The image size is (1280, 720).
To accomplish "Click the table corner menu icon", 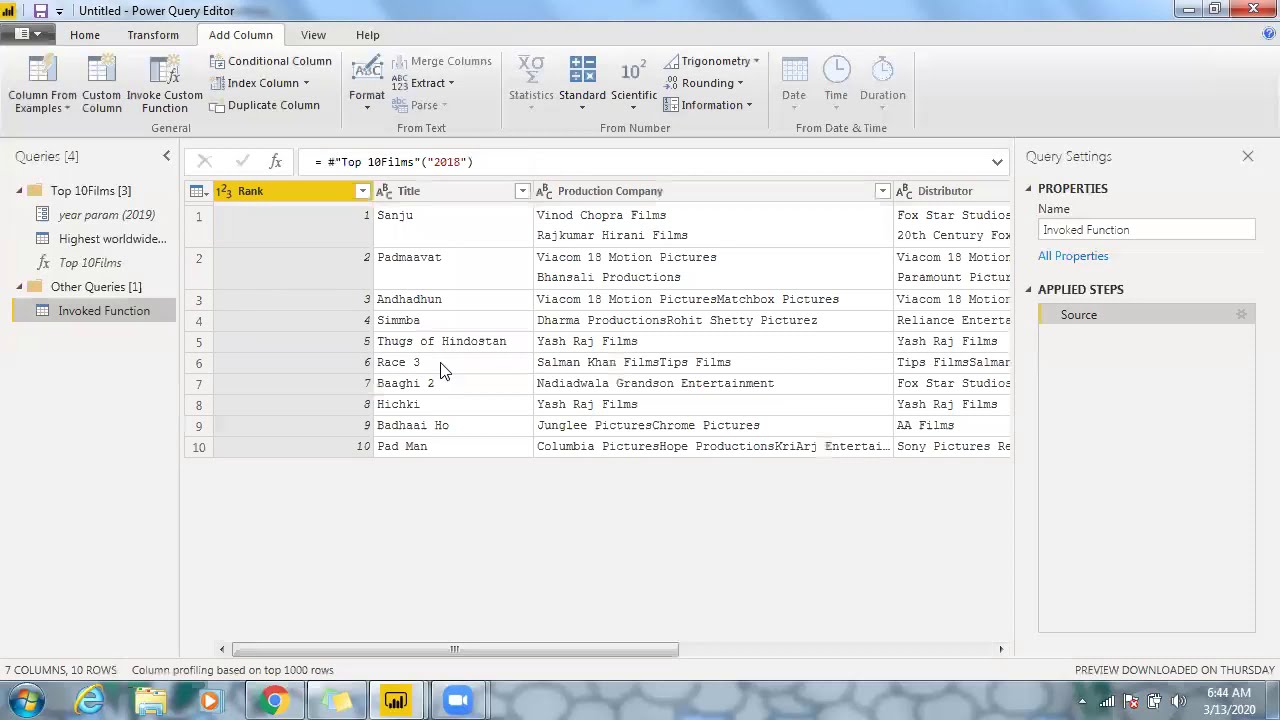I will tap(198, 191).
